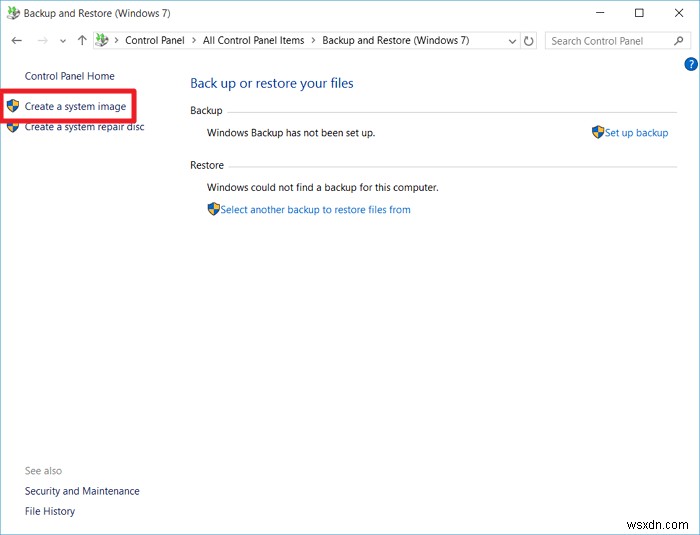Viewport: 700px width, 535px height.
Task: Expand the chevron after Control Panel breadcrumb
Action: [x=194, y=41]
